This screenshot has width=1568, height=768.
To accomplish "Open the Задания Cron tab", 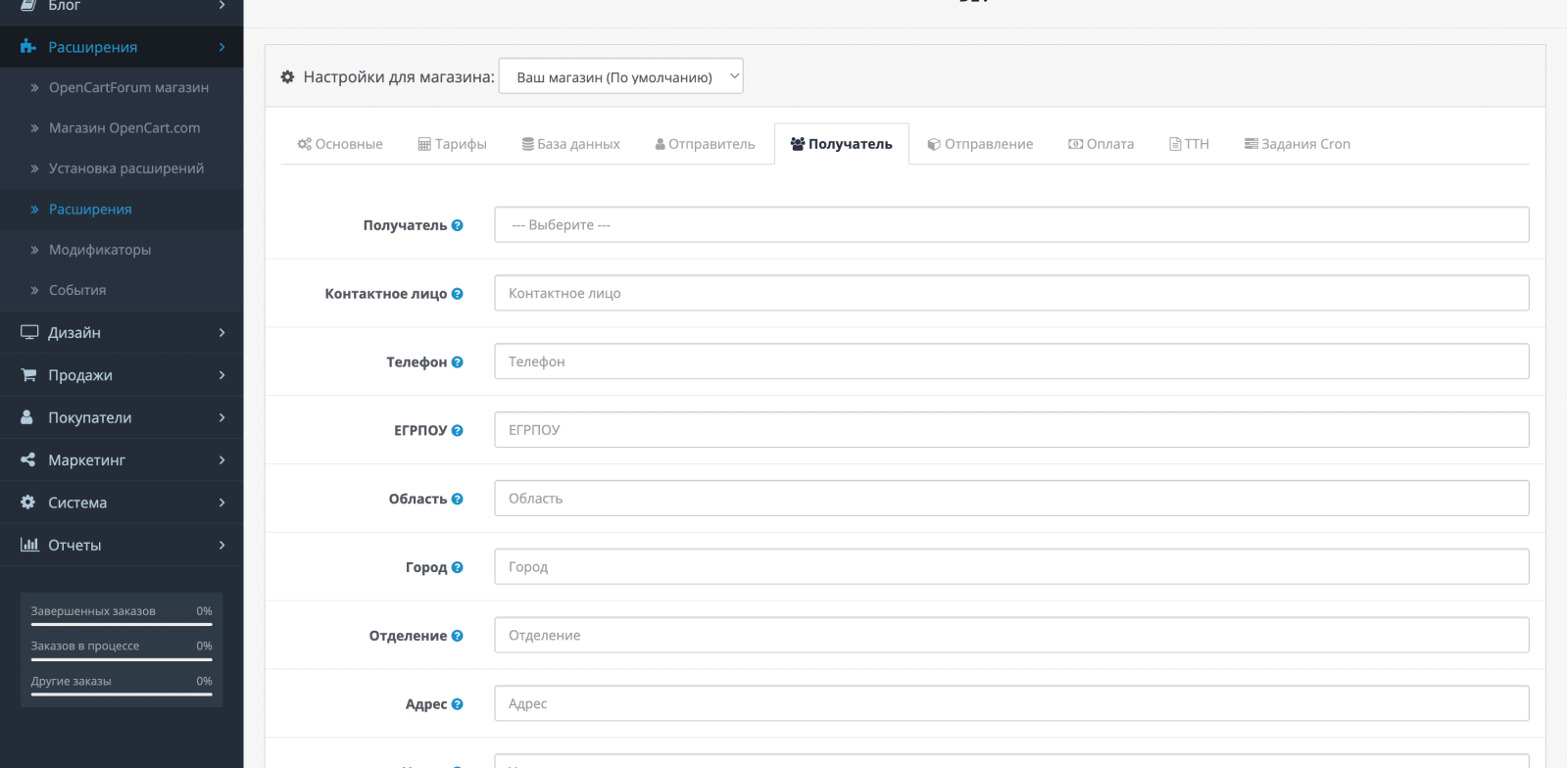I will tap(1298, 144).
